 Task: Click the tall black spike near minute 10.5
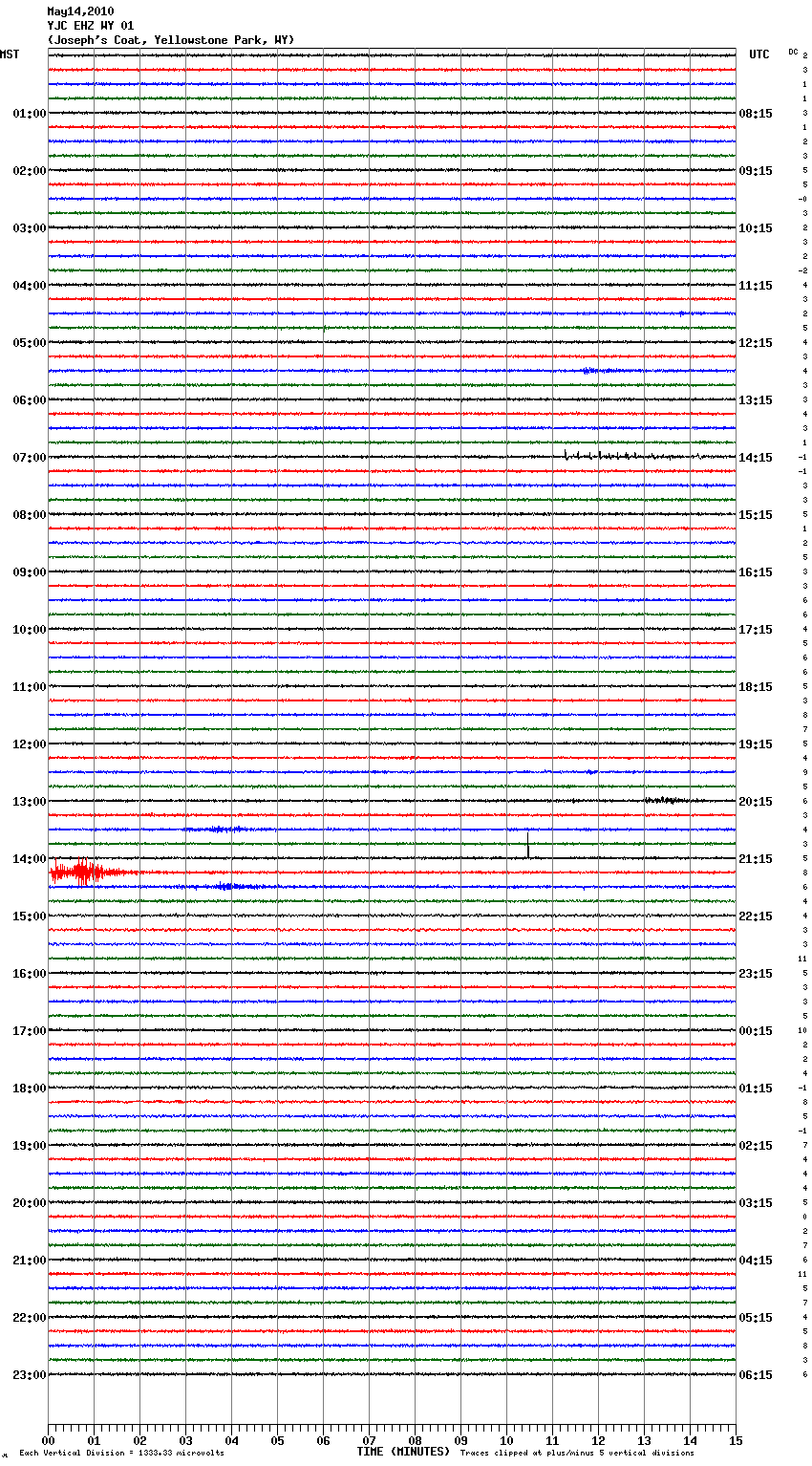click(528, 845)
